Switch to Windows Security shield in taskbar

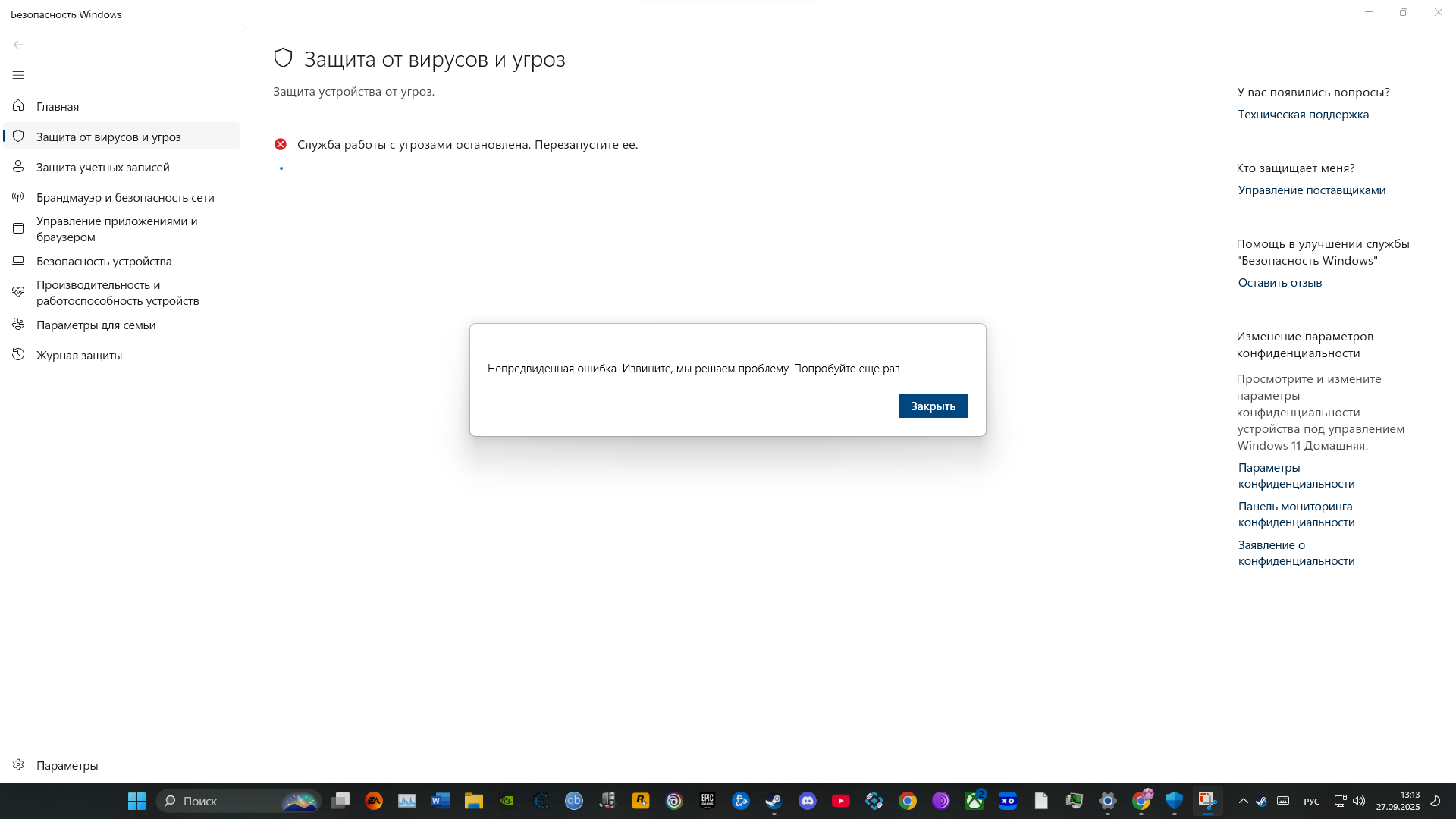coord(1175,801)
